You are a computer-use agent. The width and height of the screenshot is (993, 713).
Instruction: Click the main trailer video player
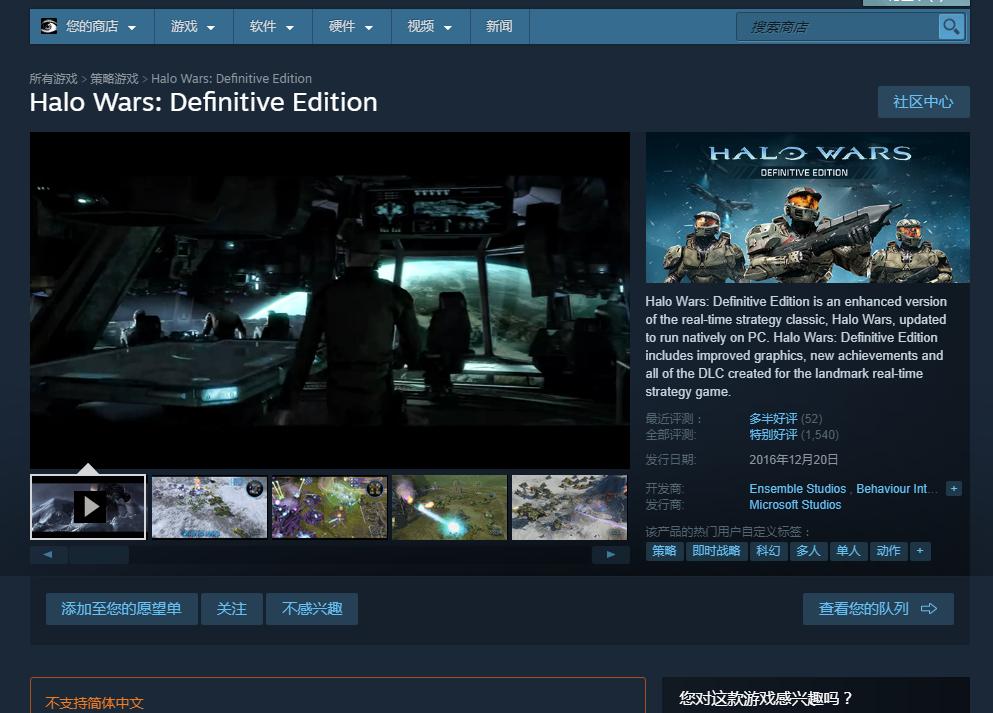[329, 300]
